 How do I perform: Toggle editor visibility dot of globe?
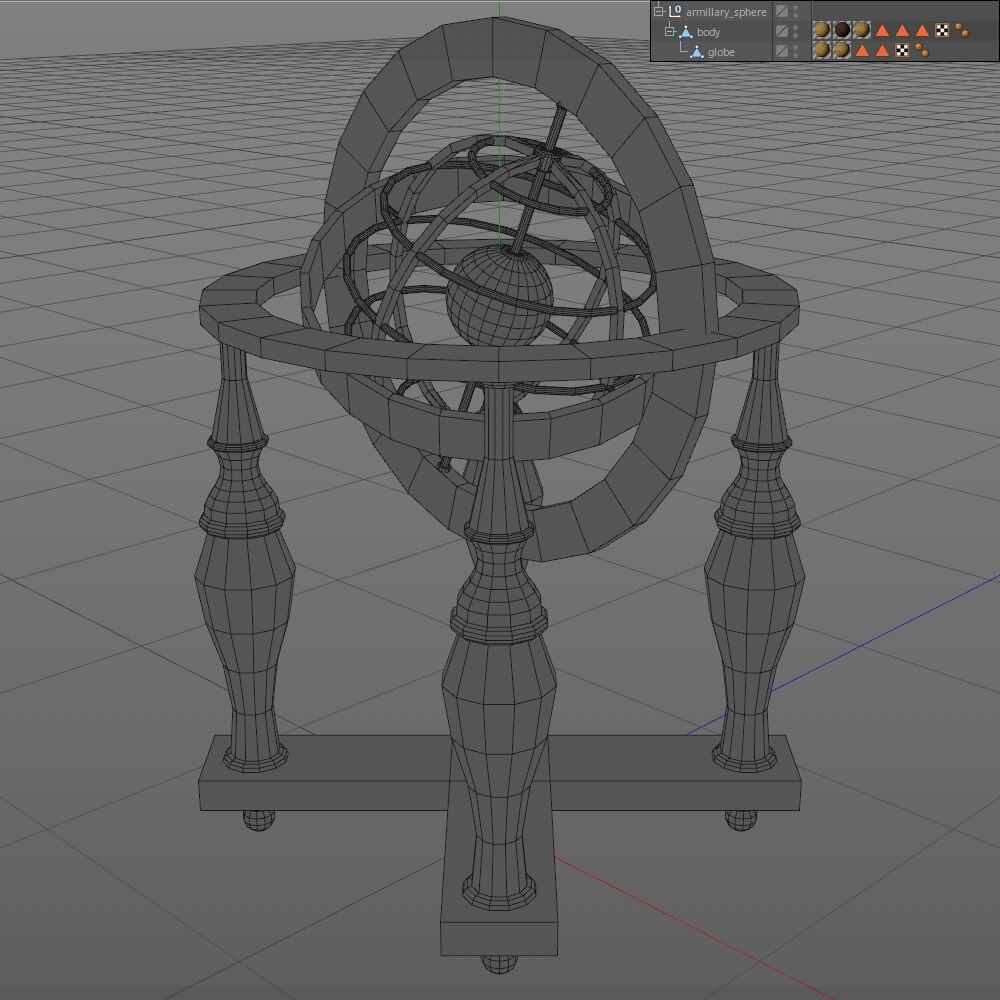click(795, 47)
